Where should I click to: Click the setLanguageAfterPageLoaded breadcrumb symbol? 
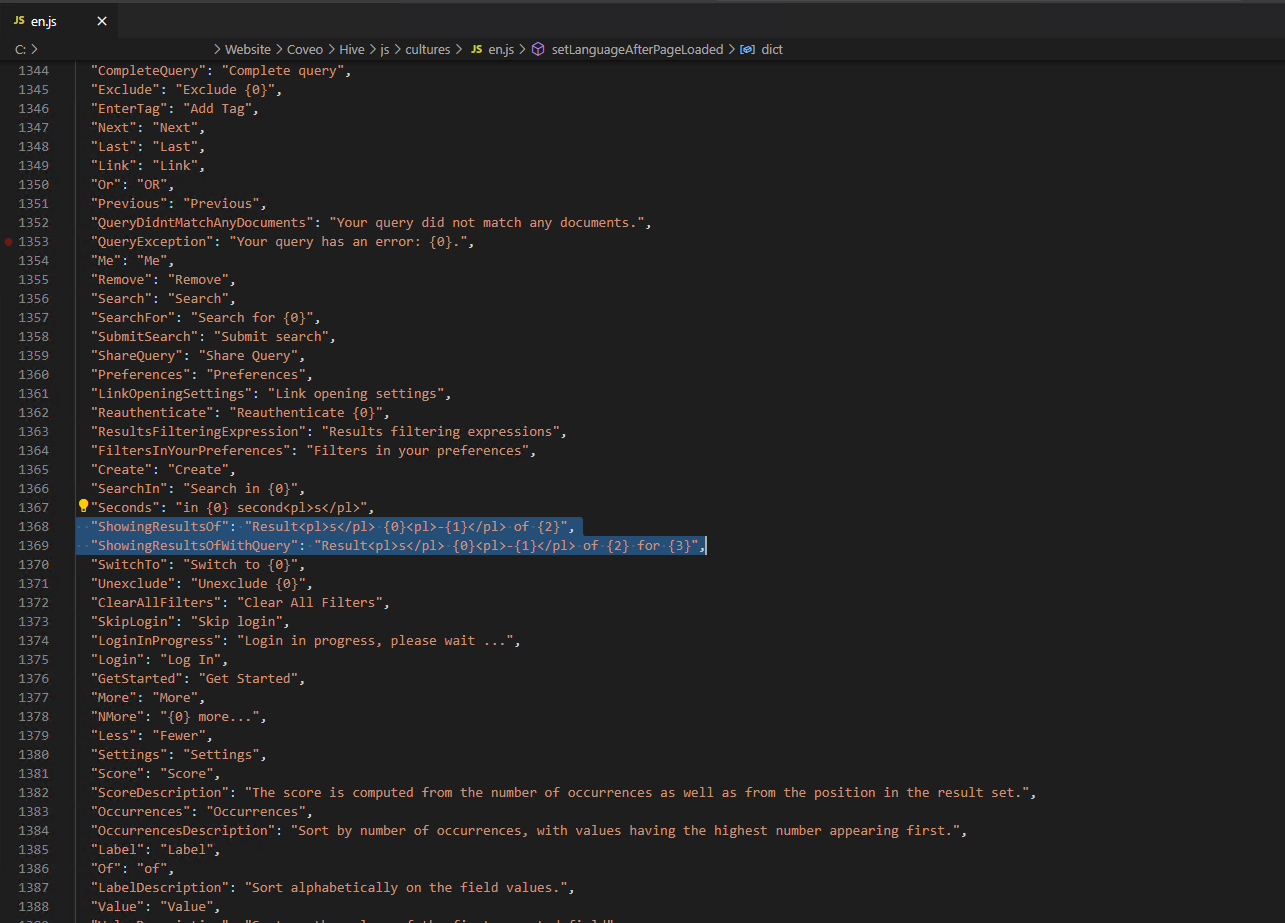(637, 49)
